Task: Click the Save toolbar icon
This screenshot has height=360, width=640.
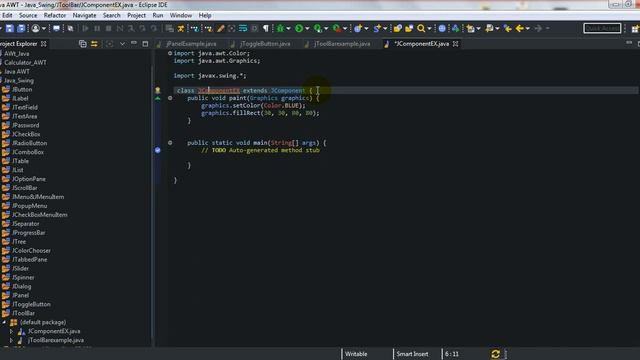Action: [x=10, y=28]
